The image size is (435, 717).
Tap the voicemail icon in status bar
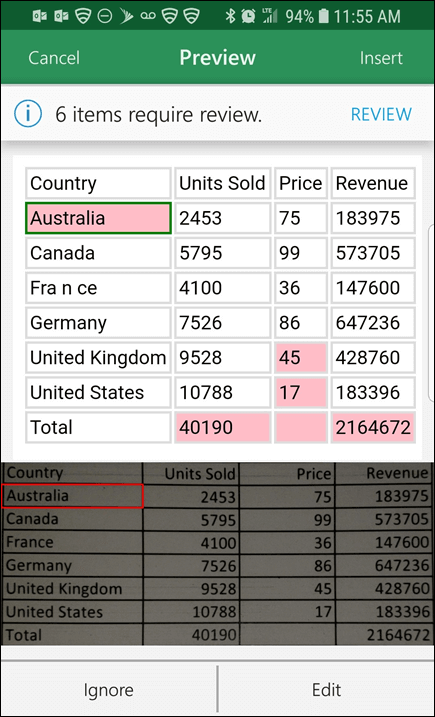[x=148, y=16]
